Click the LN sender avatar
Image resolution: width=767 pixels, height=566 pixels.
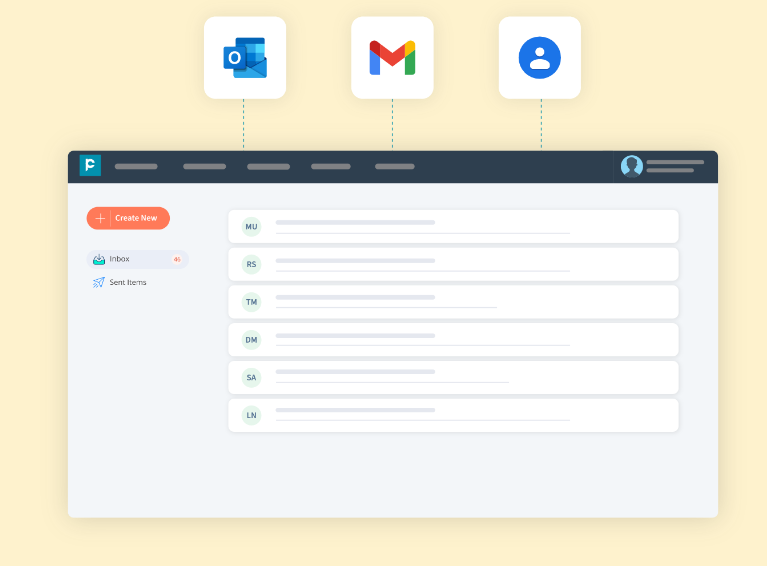click(x=251, y=415)
